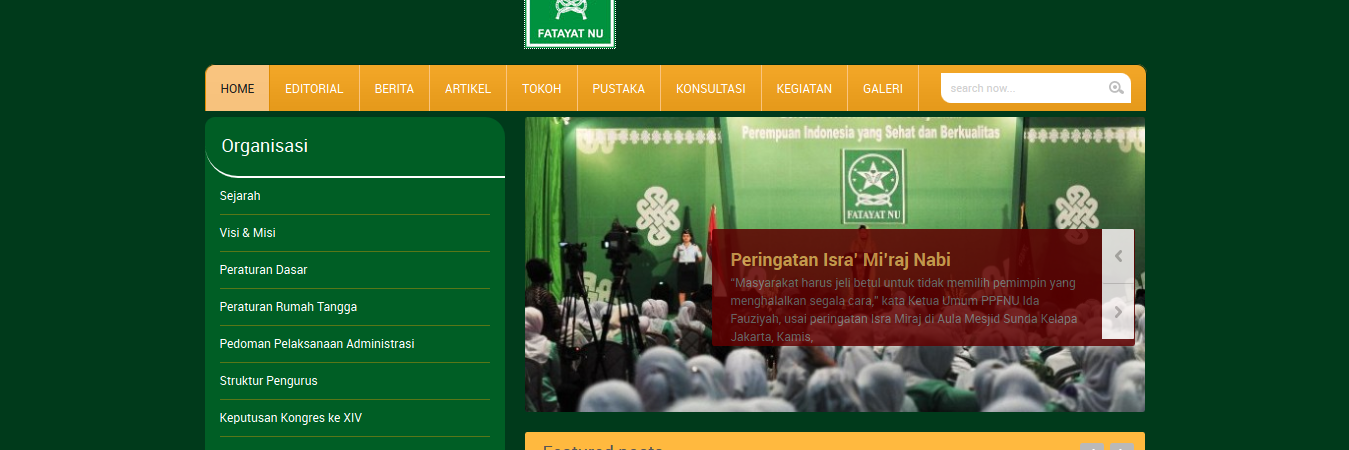Open the EDITORIAL menu item

coord(314,88)
